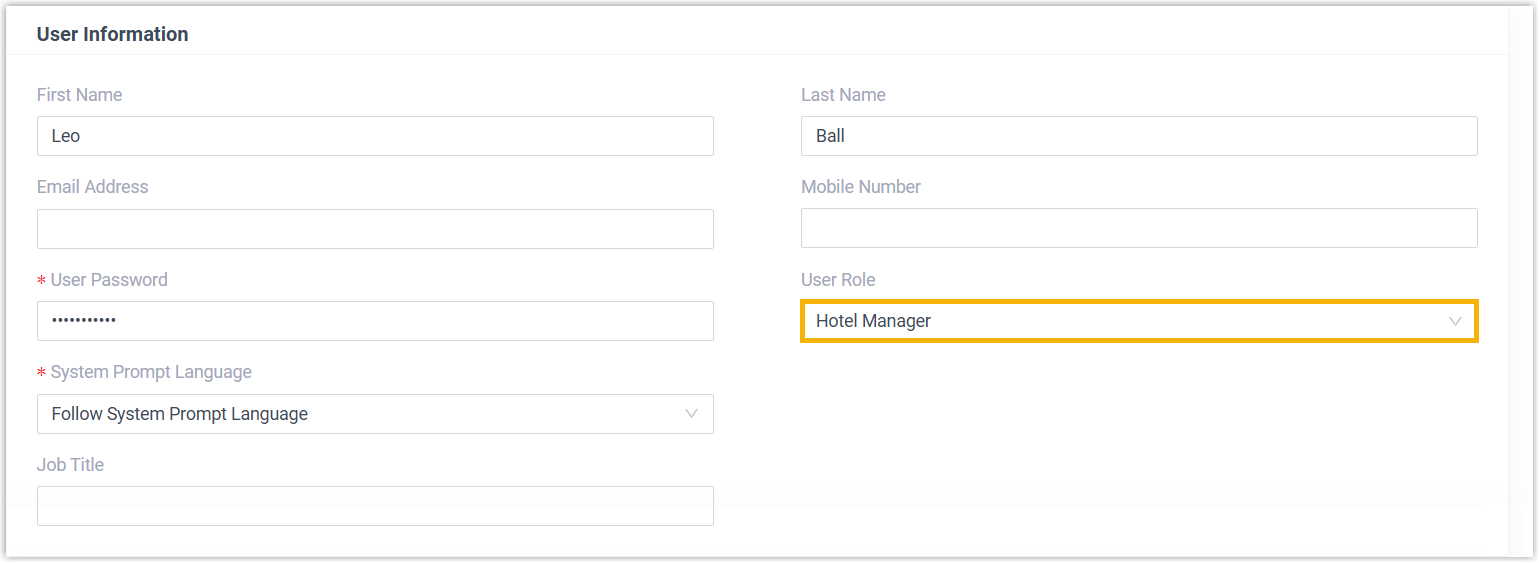Click the Mobile Number label
This screenshot has height=563, width=1539.
pyautogui.click(x=860, y=187)
